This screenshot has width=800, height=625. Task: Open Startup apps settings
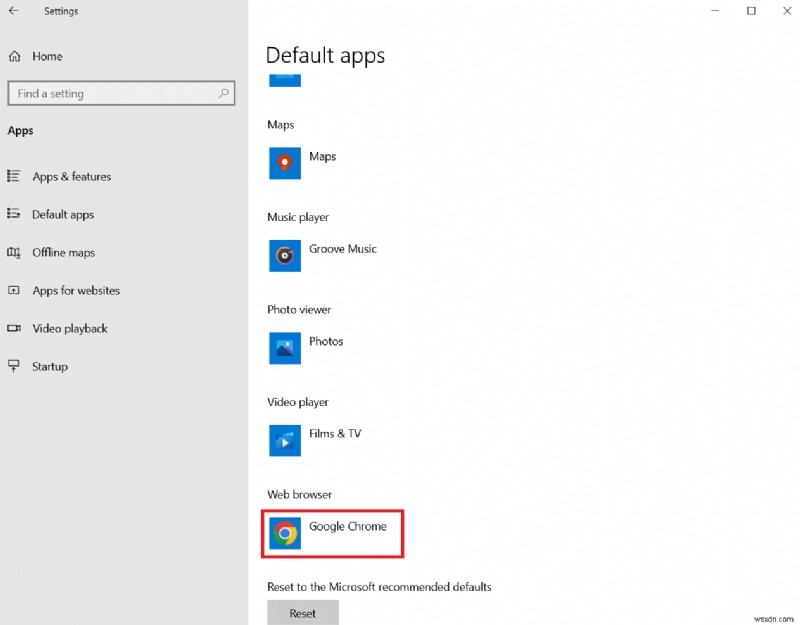50,366
